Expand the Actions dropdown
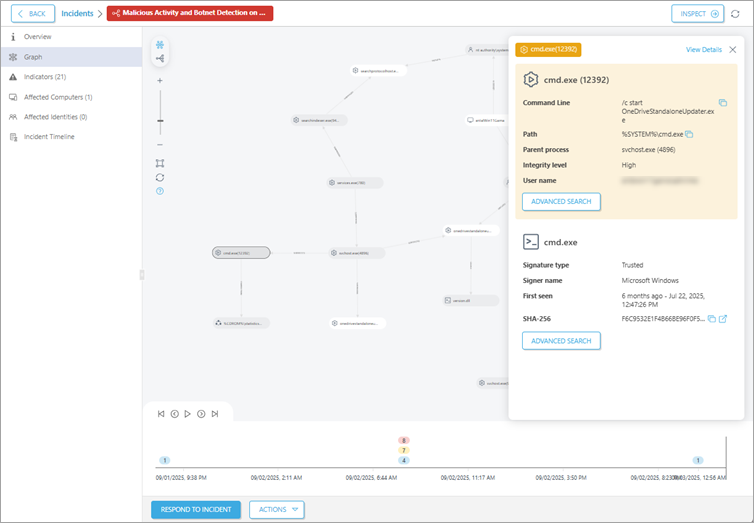 tap(277, 510)
